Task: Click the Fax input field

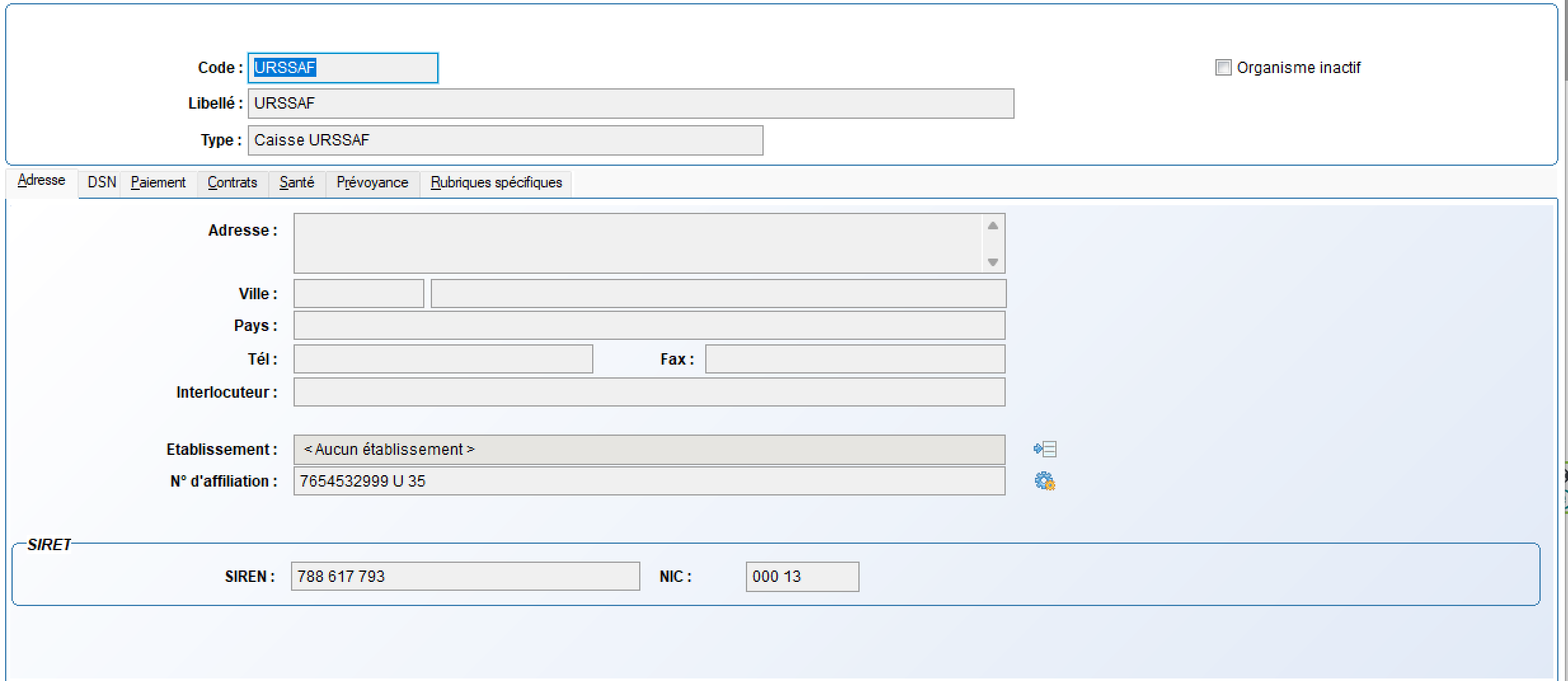Action: pos(855,359)
